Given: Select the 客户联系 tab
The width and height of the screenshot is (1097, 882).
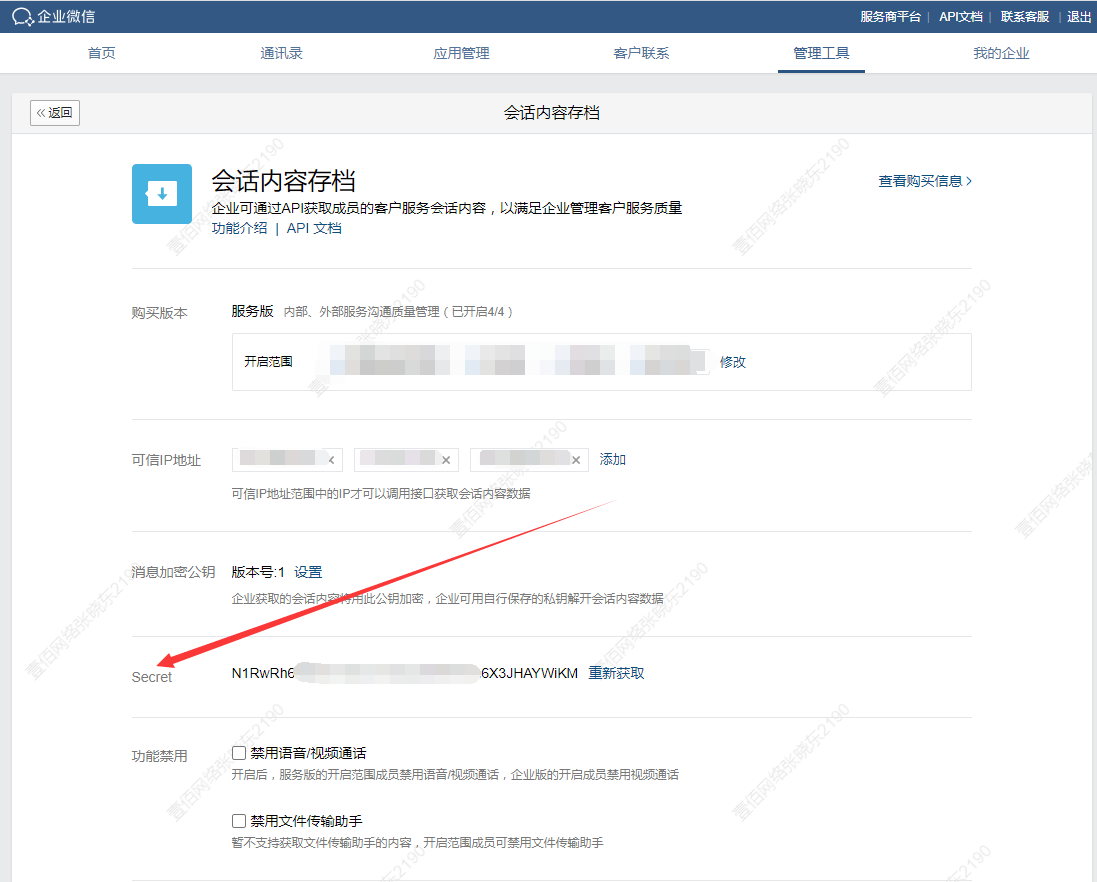Looking at the screenshot, I should 641,53.
